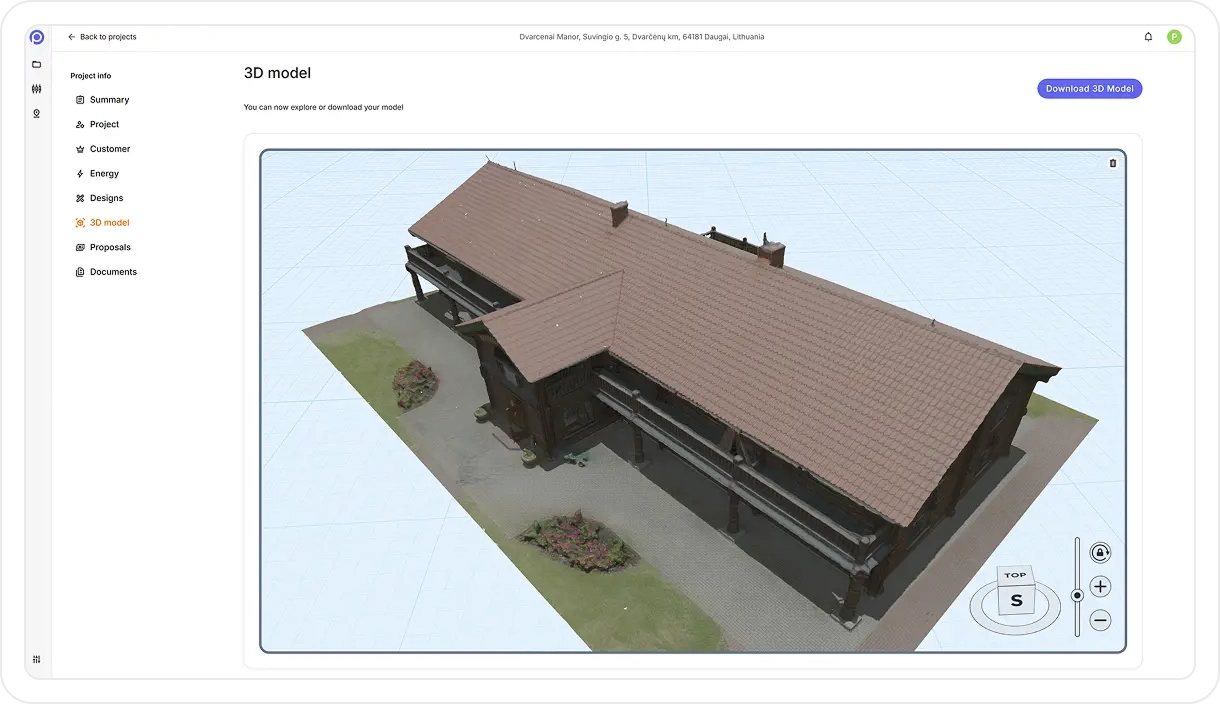
Task: Open the Customer section
Action: [x=103, y=149]
